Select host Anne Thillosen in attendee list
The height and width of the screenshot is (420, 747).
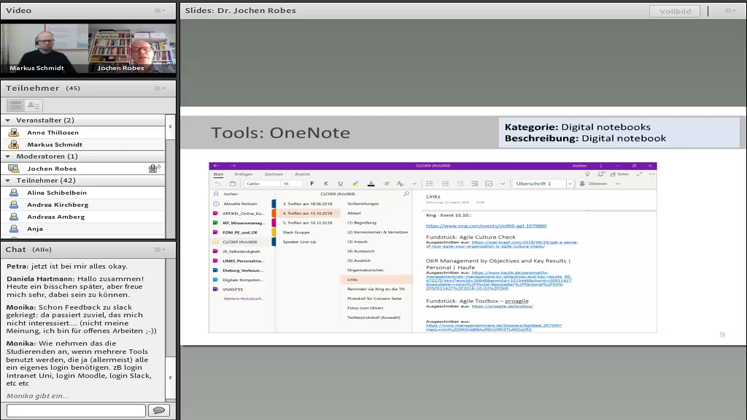[x=52, y=133]
